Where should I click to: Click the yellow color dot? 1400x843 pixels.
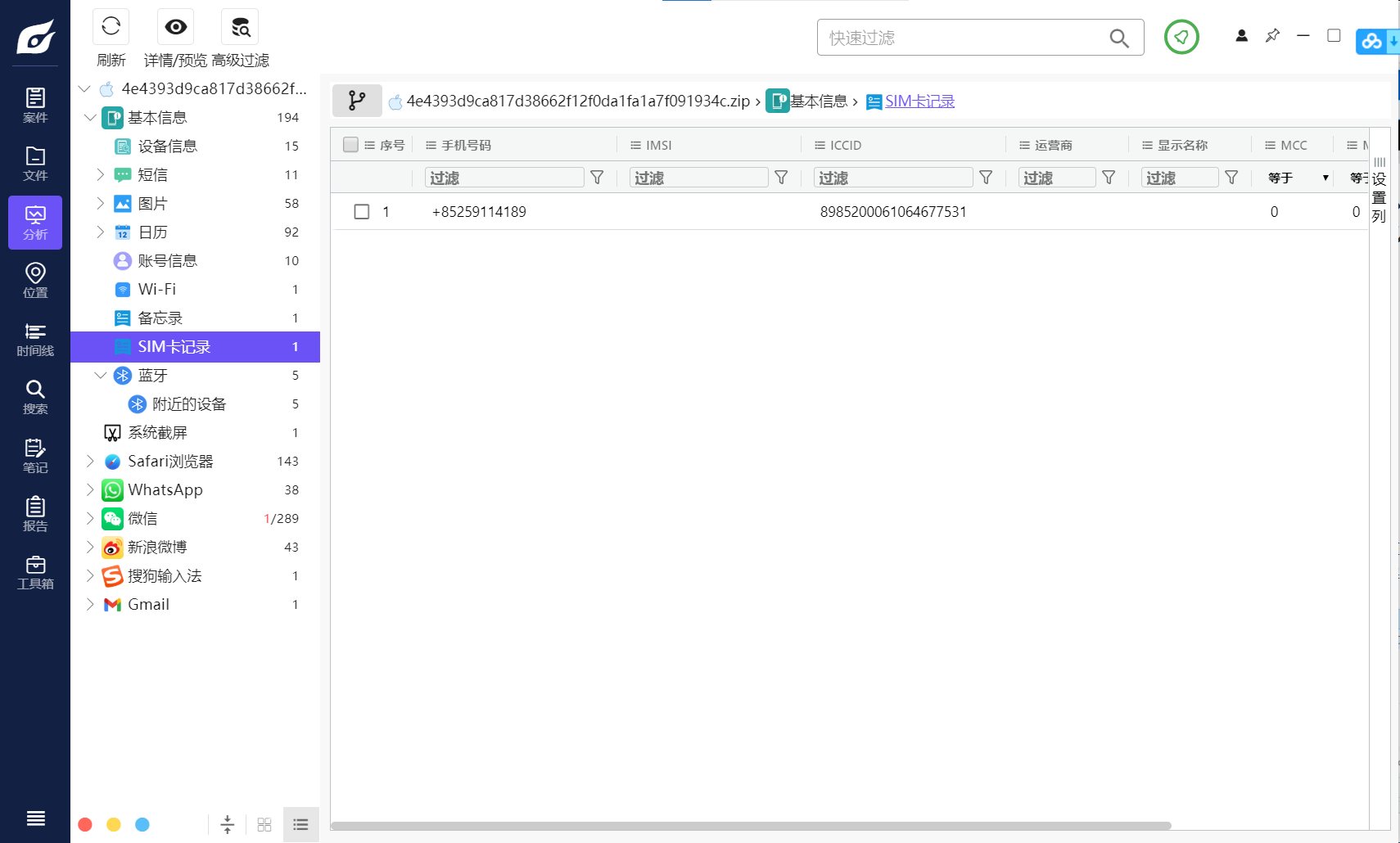tap(114, 824)
